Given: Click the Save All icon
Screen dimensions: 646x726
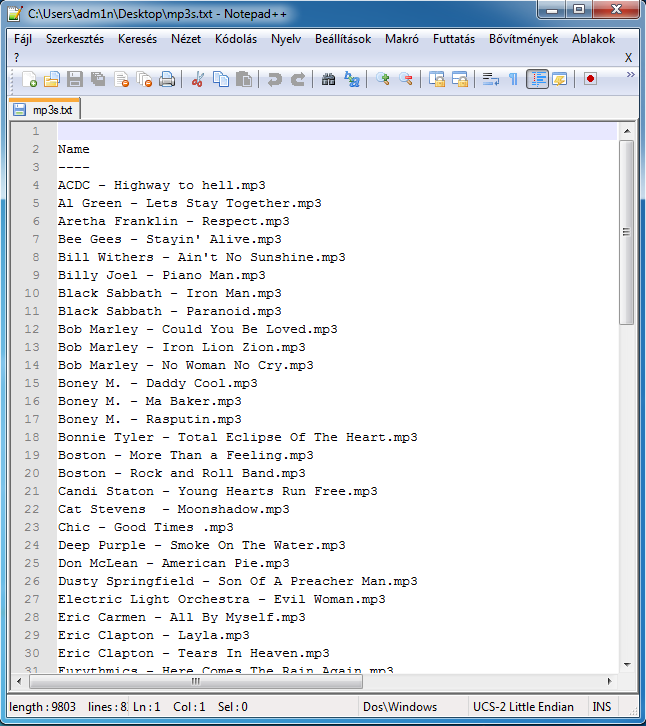Looking at the screenshot, I should click(x=98, y=80).
